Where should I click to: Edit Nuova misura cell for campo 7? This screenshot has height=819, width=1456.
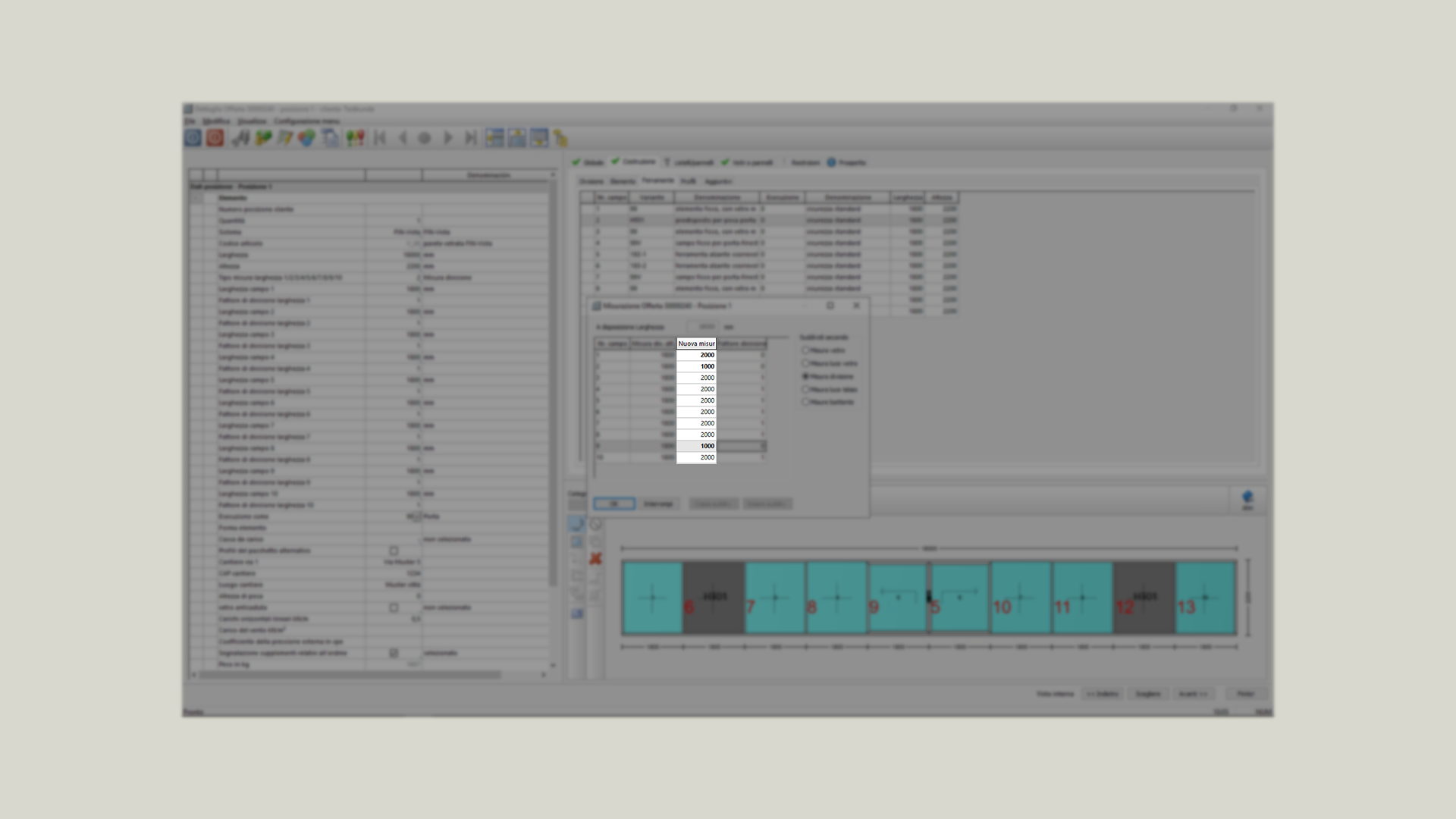click(696, 423)
